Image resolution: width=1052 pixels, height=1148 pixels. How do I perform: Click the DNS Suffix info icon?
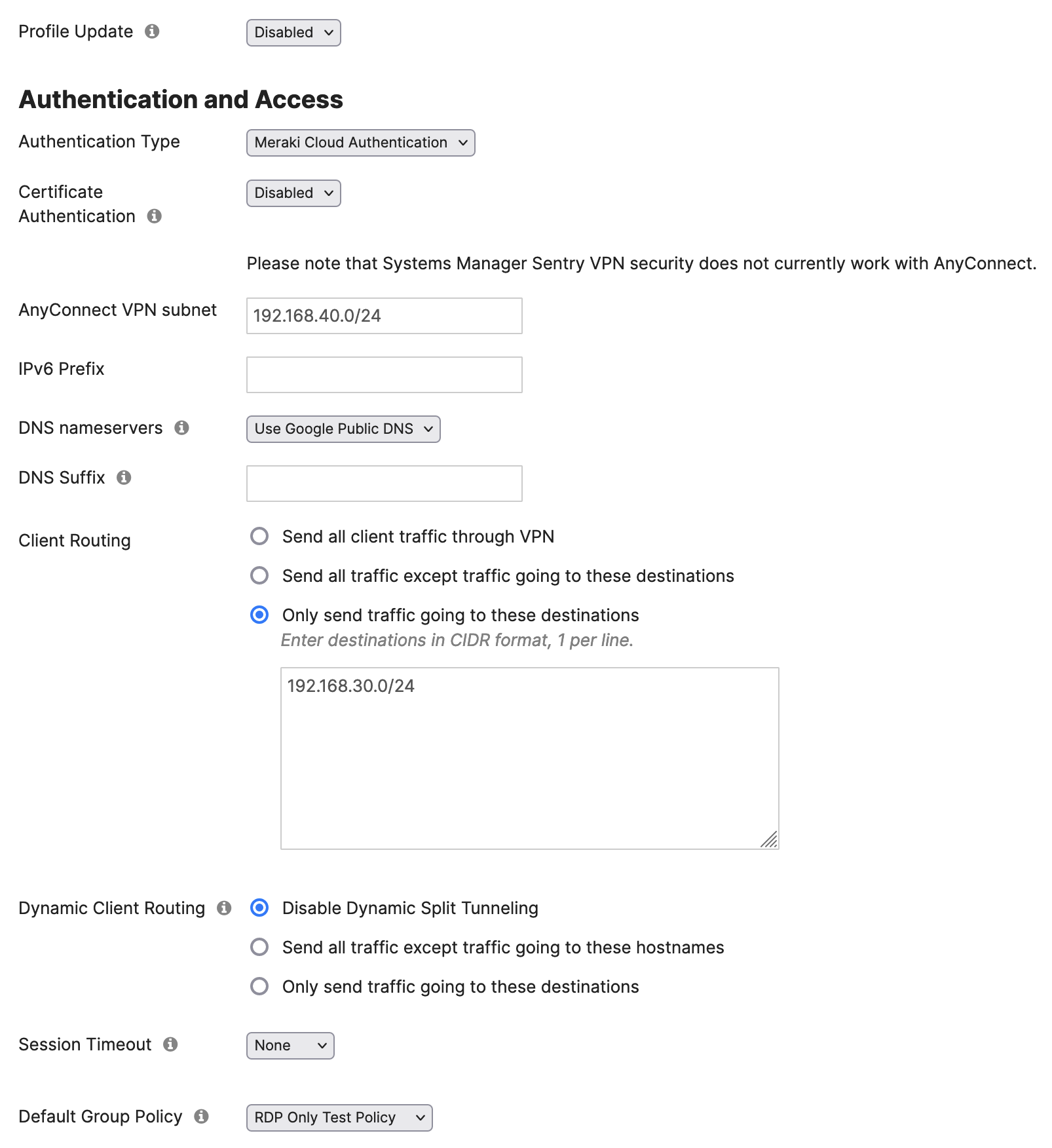tap(126, 477)
